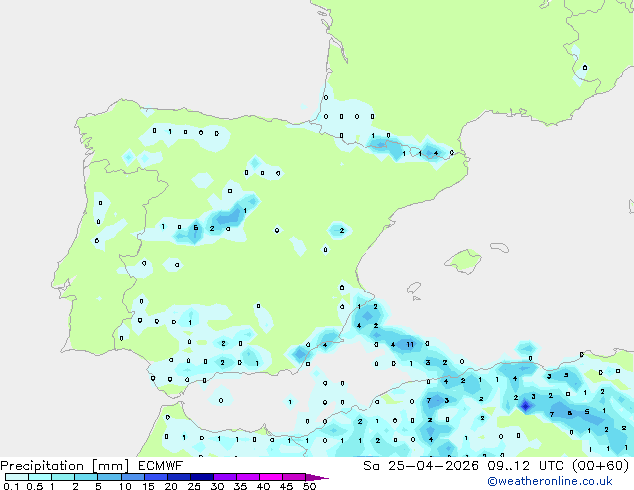Click the Menorca island outline
634x490 pixels.
(x=499, y=247)
